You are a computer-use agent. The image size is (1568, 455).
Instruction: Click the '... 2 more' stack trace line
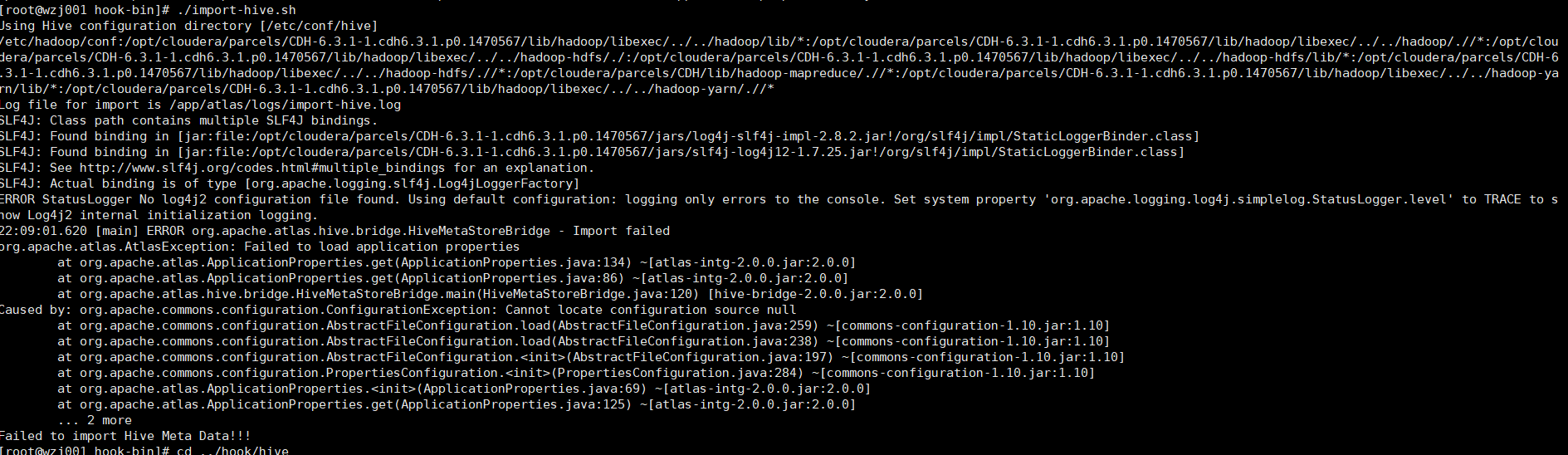tap(95, 420)
